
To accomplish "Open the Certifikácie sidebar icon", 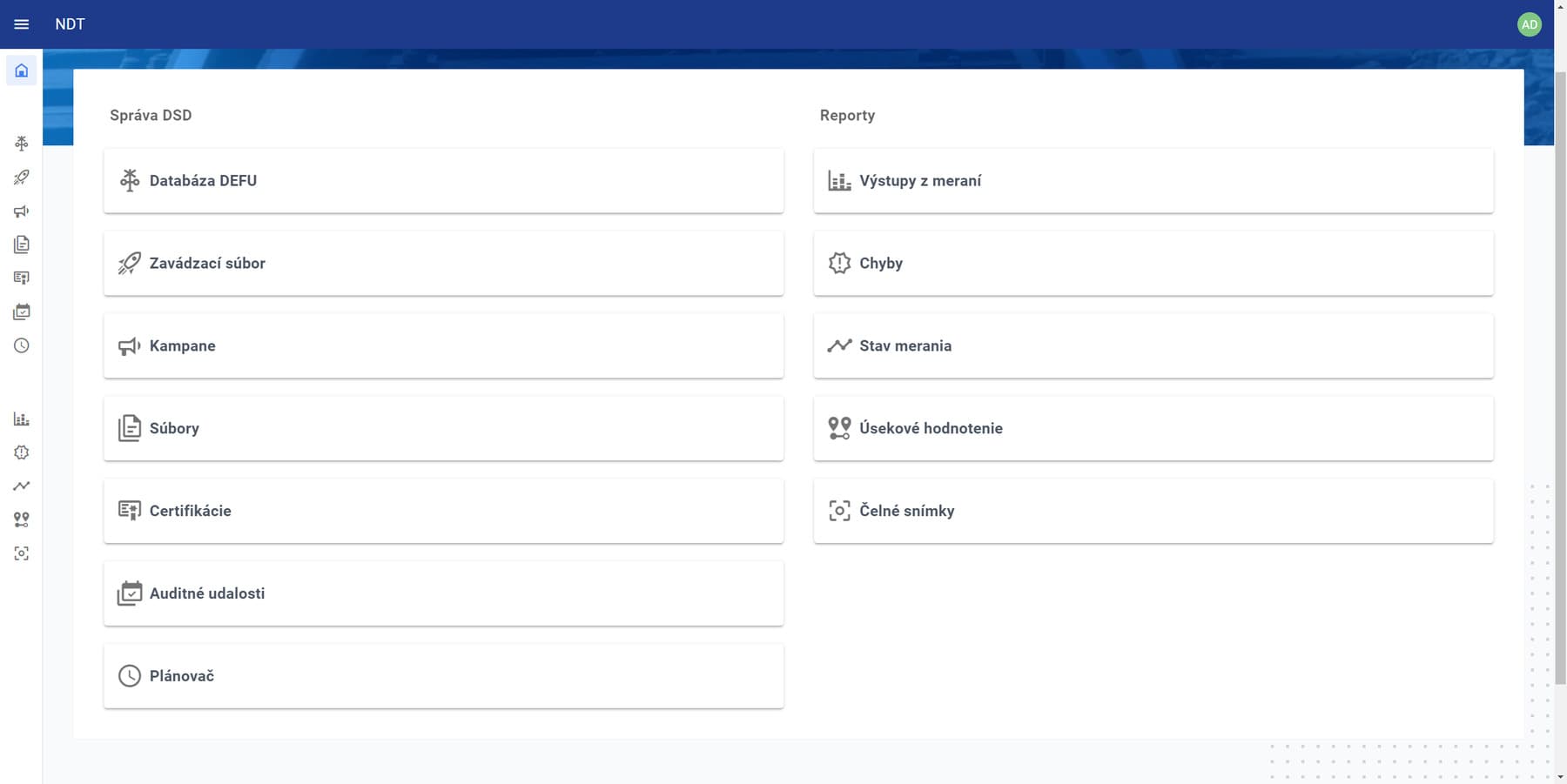I will click(x=22, y=278).
